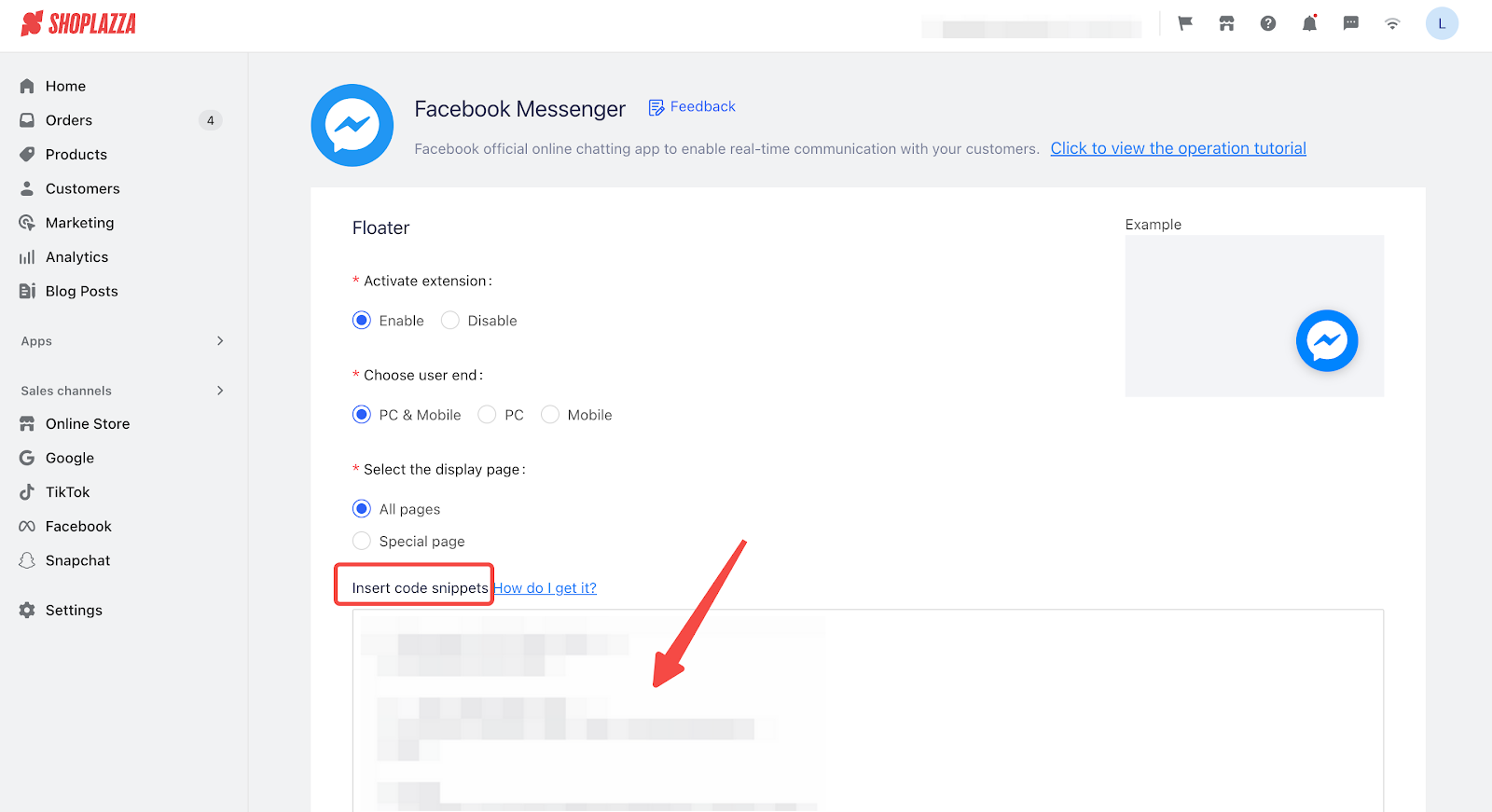This screenshot has width=1492, height=812.
Task: Click the wifi status icon
Action: [1392, 23]
